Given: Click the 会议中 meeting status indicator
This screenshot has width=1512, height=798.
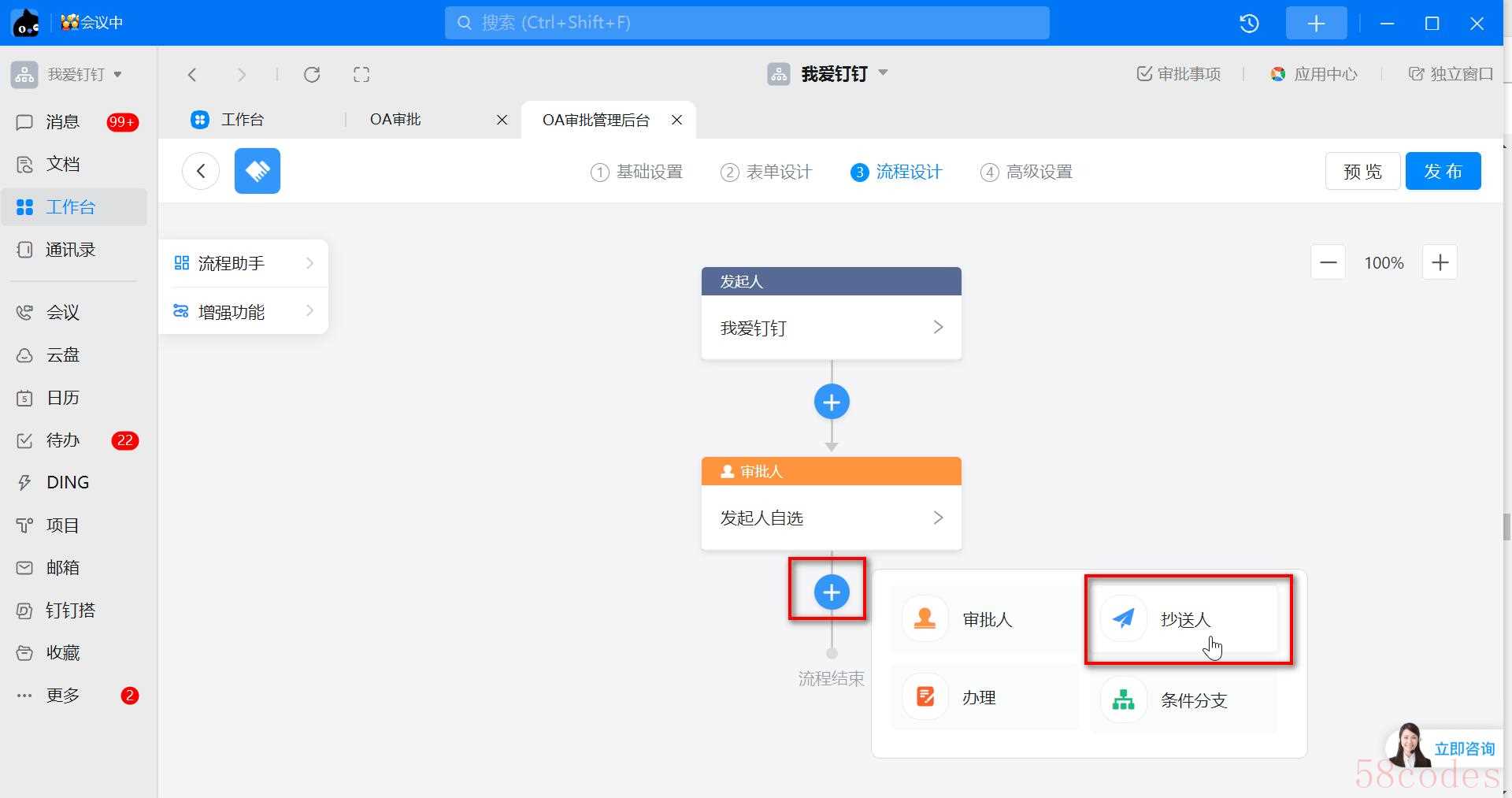Looking at the screenshot, I should coord(92,23).
